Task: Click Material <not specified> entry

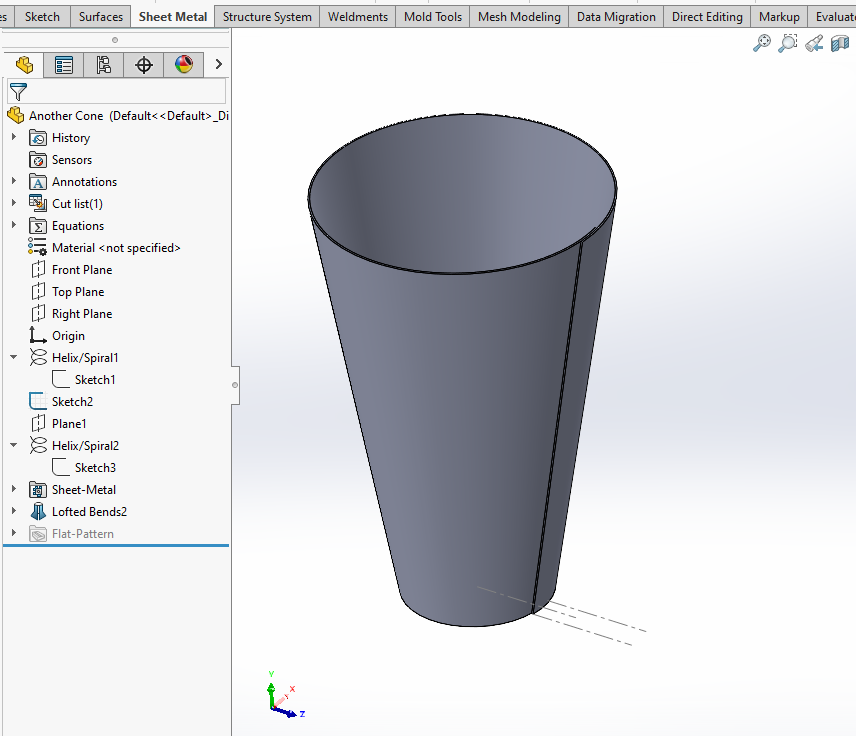Action: 116,248
